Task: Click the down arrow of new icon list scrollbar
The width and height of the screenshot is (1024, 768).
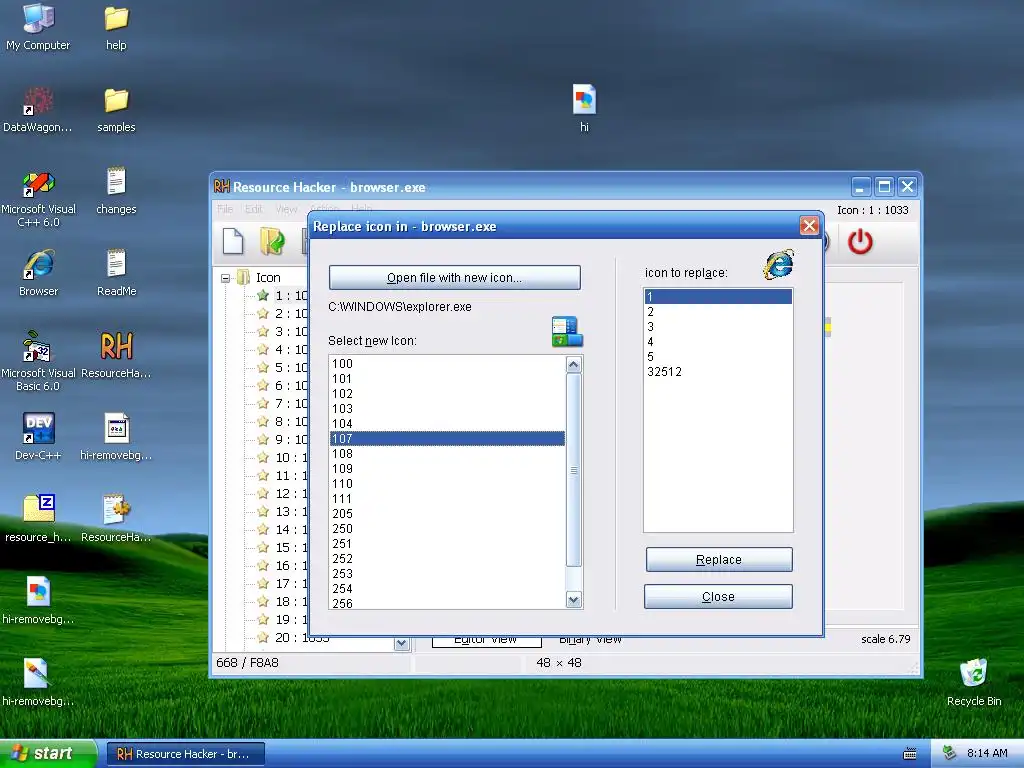Action: [x=573, y=600]
